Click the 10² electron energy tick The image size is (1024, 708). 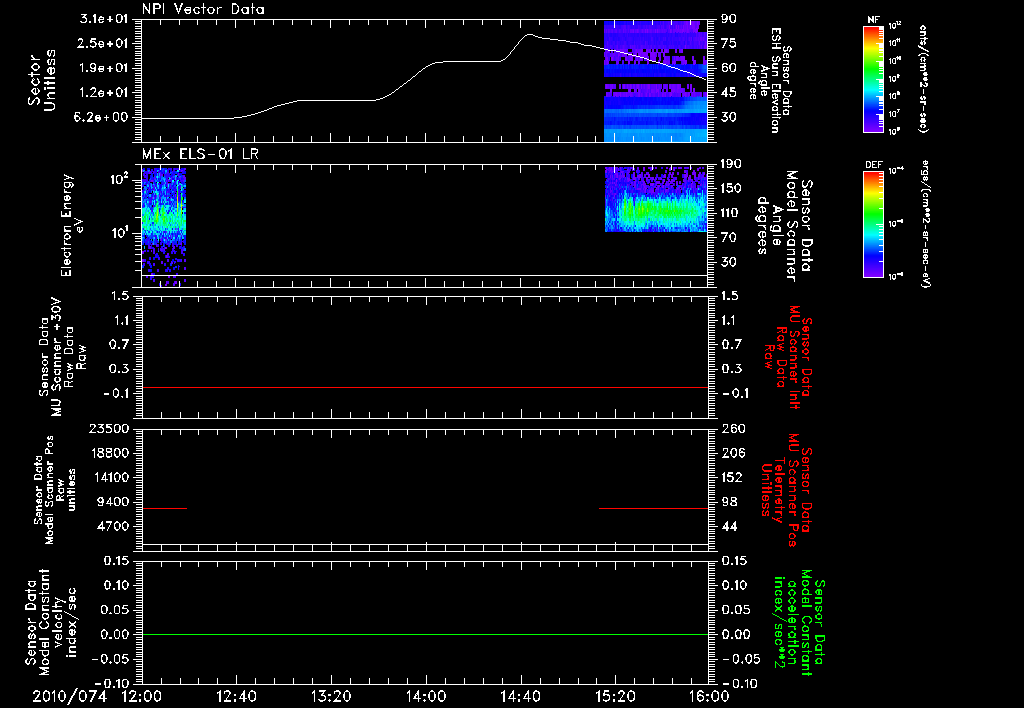tap(121, 178)
